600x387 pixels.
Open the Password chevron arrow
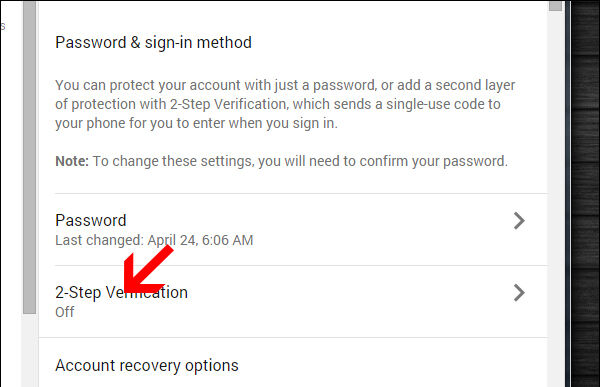tap(519, 221)
